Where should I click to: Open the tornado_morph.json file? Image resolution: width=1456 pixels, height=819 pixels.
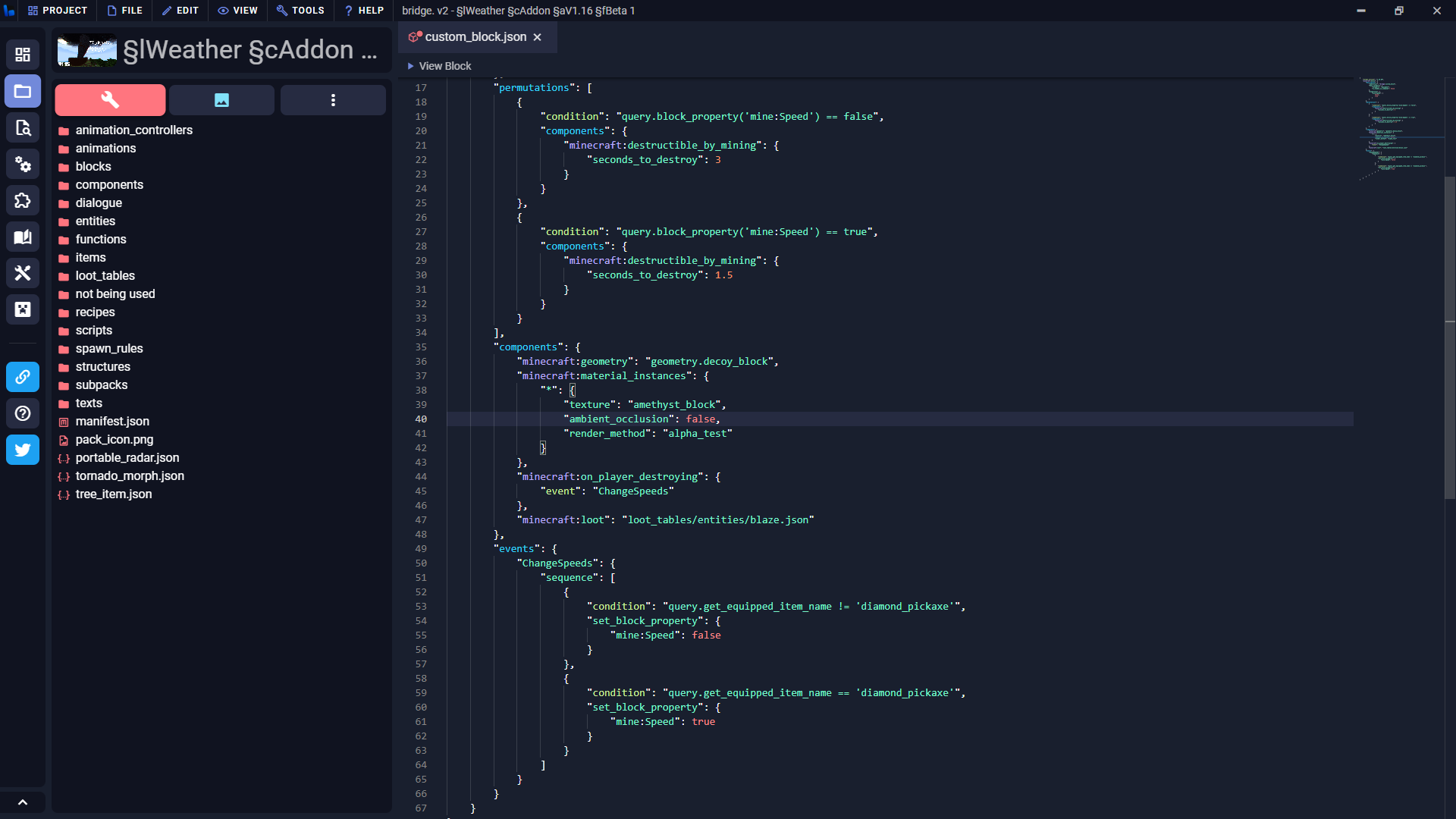pos(130,476)
